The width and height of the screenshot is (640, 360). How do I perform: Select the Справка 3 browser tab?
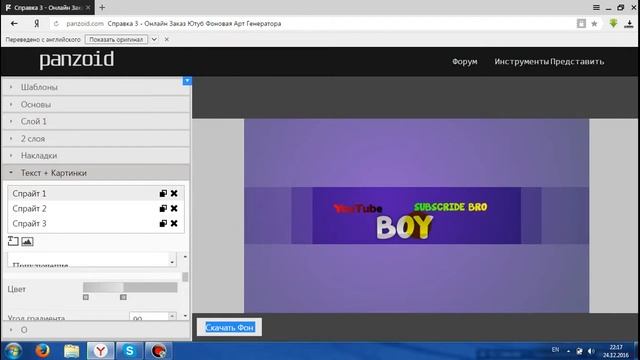[x=48, y=8]
